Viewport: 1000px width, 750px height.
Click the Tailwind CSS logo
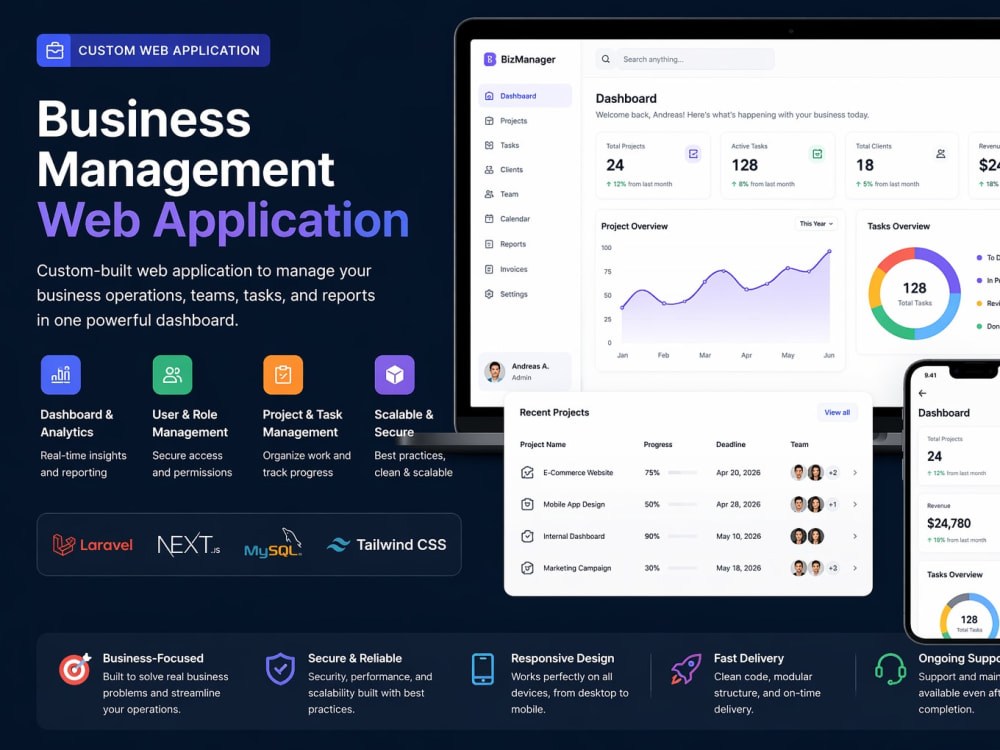pos(386,545)
